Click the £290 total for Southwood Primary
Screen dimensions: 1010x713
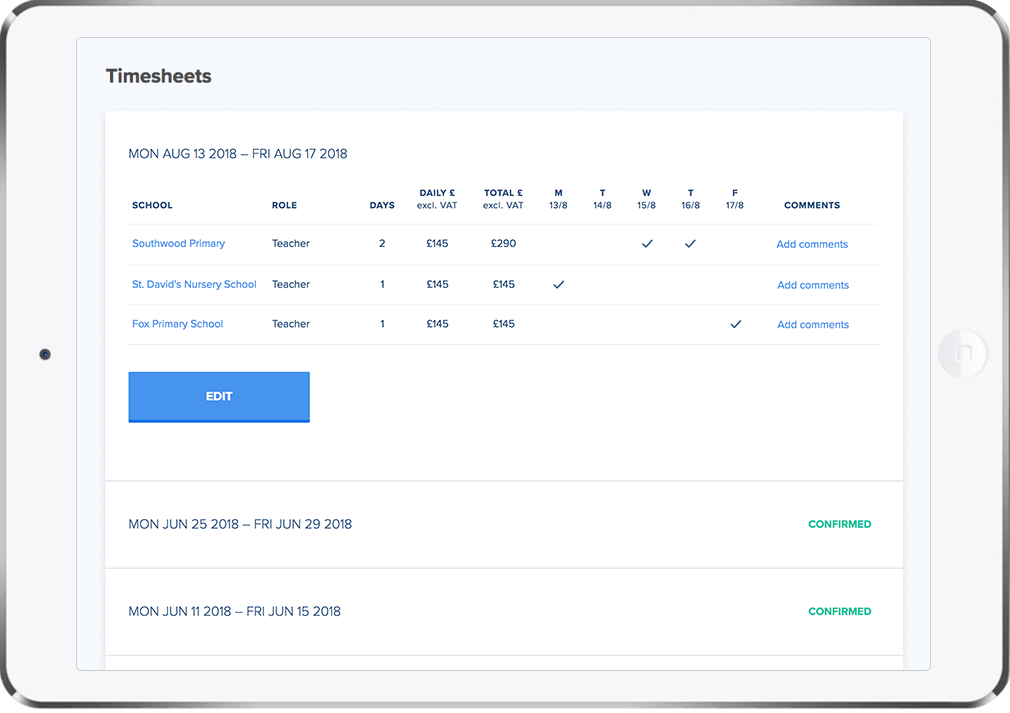coord(503,243)
